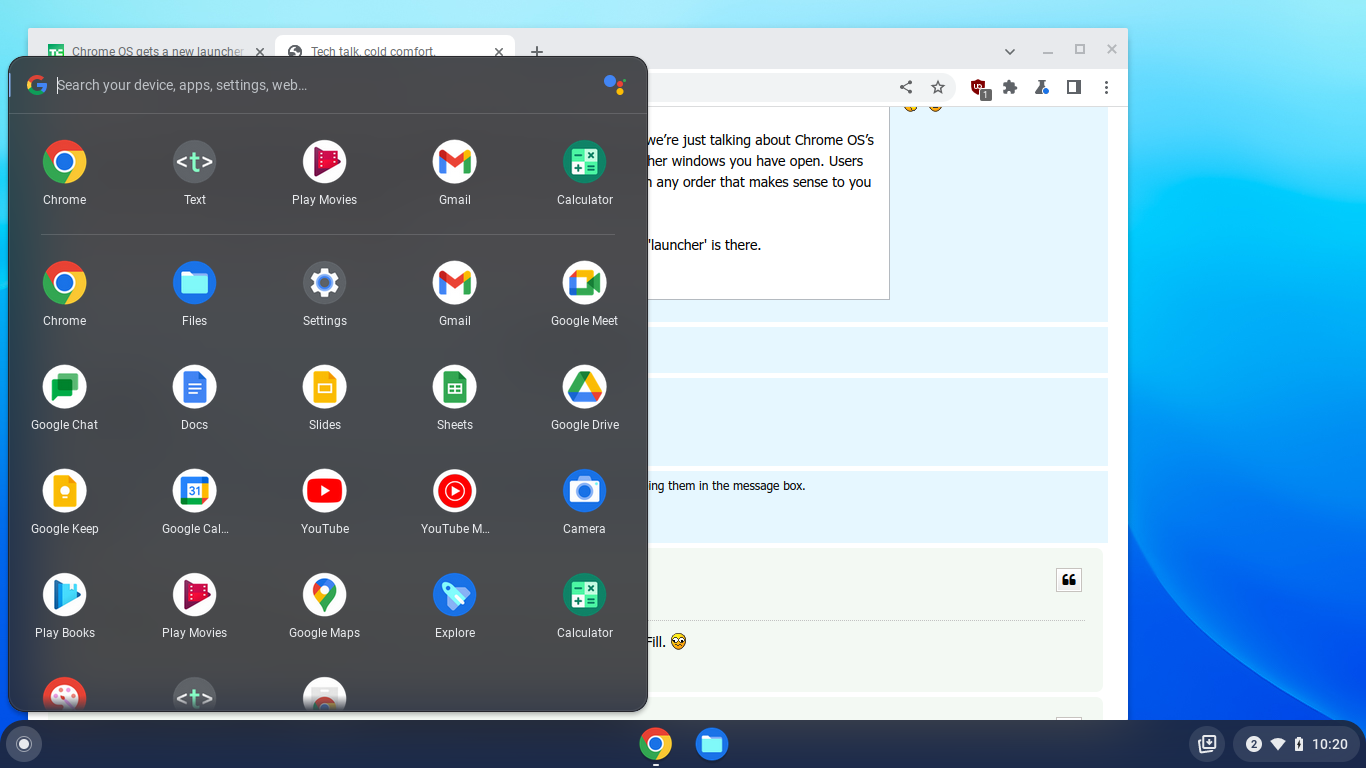Screen dimensions: 1366x768
Task: Open the Chrome three-dot menu
Action: coord(1106,87)
